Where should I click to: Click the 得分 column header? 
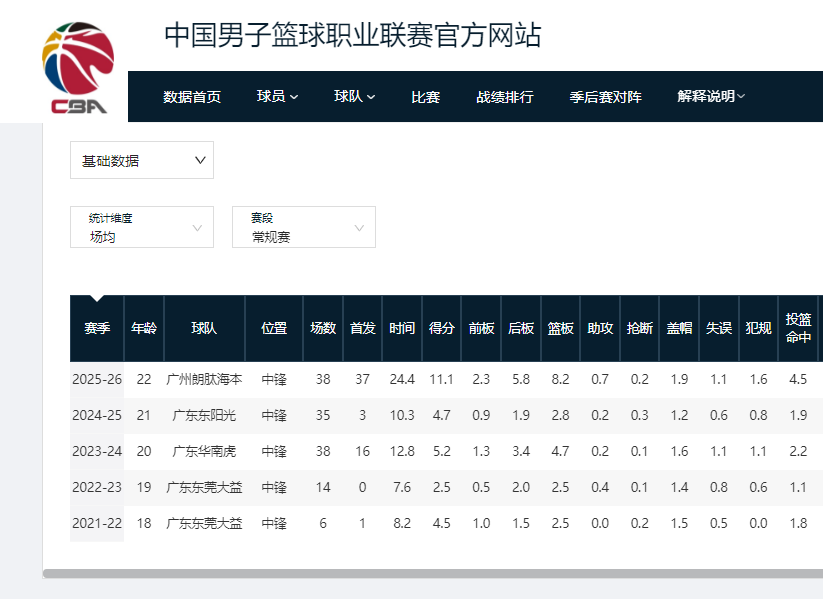(x=441, y=328)
